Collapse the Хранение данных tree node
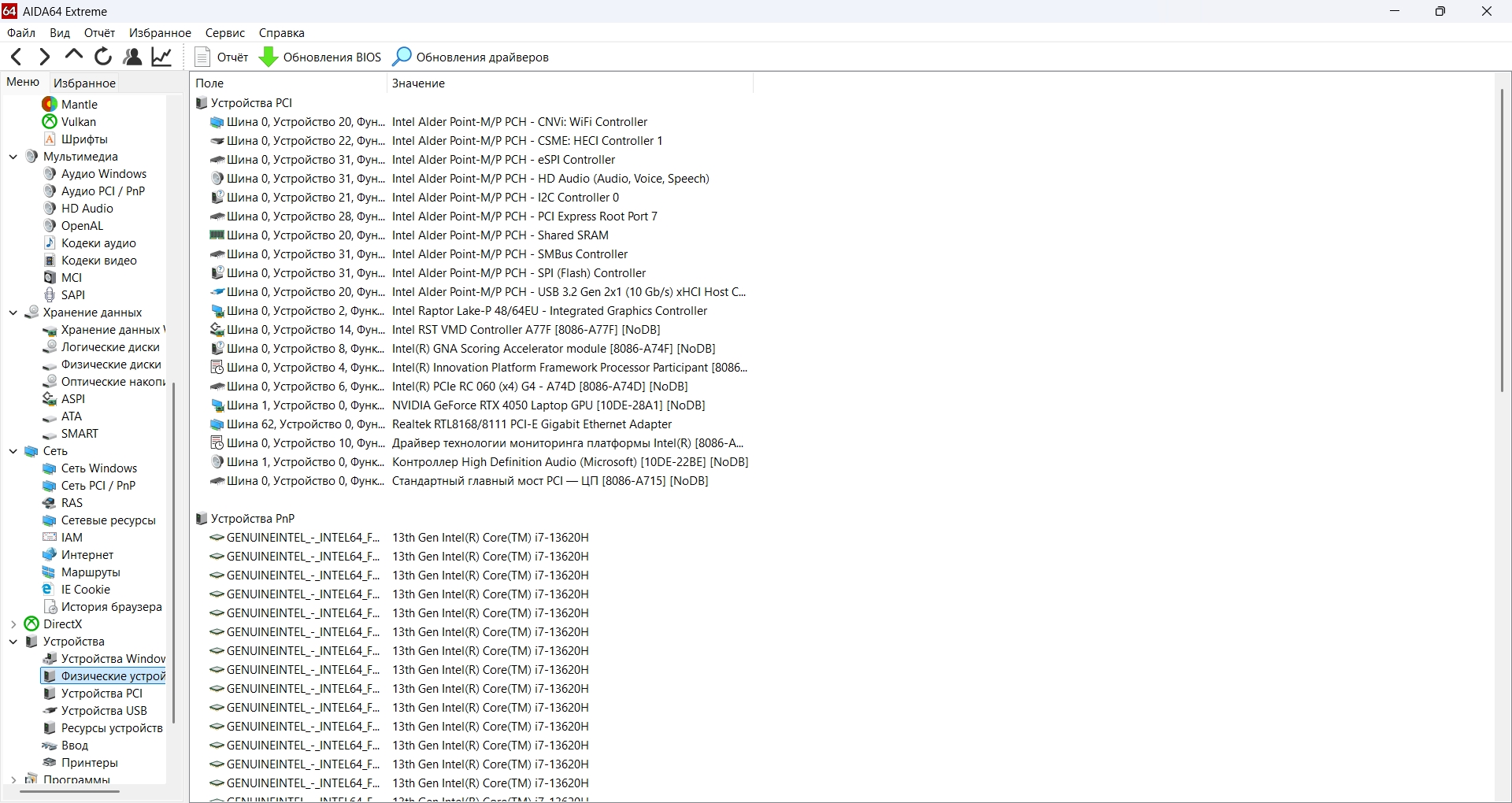This screenshot has width=1512, height=803. pos(13,313)
